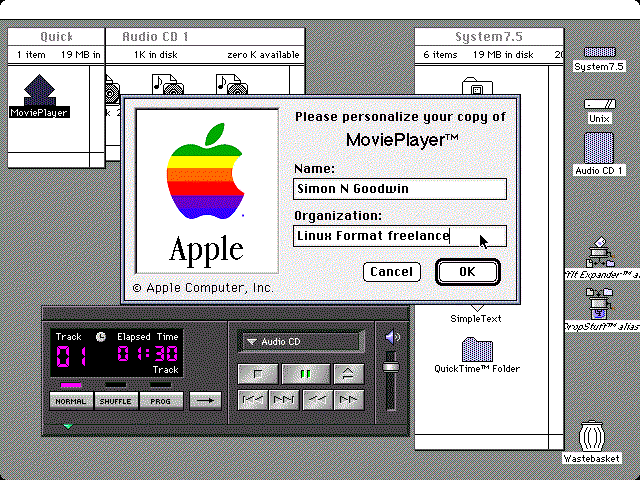The image size is (640, 480).
Task: Click the Elapsed Time display in CD player
Action: pyautogui.click(x=148, y=353)
